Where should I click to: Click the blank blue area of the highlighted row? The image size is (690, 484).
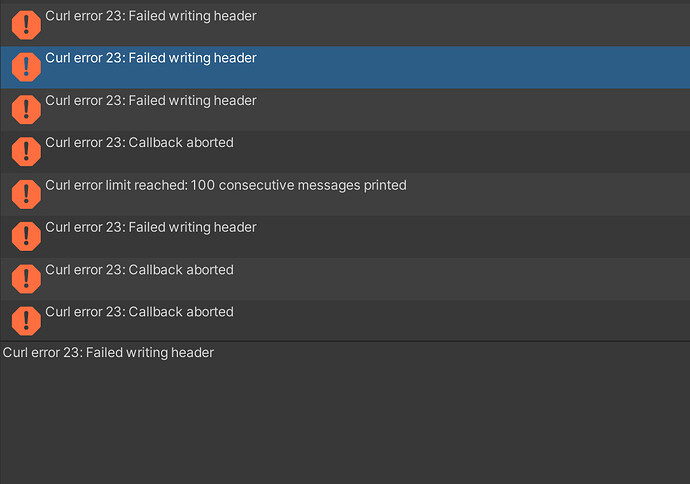[473, 67]
